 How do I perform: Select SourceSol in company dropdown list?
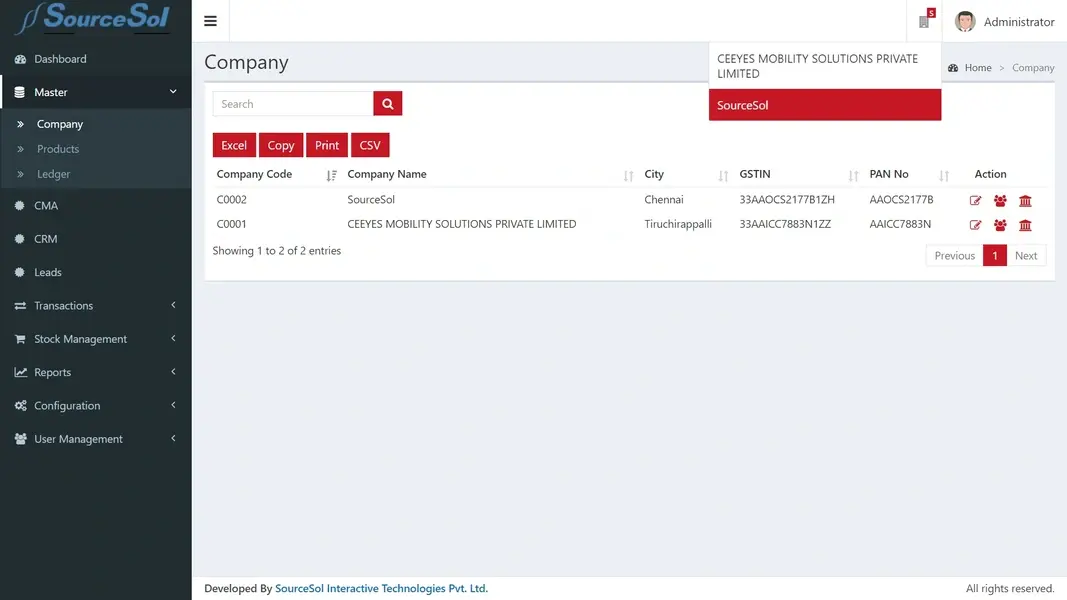point(824,105)
